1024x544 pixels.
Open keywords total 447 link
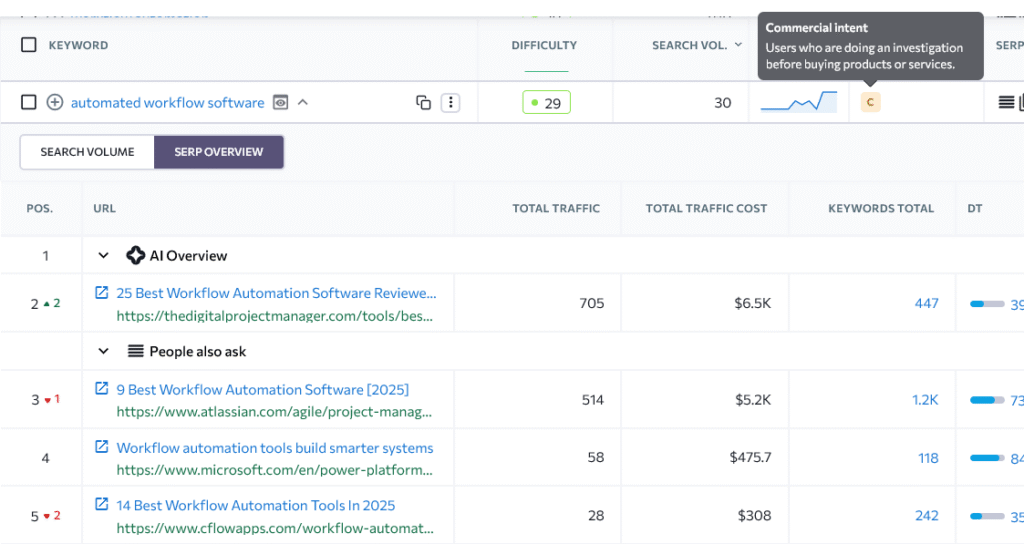[x=927, y=303]
